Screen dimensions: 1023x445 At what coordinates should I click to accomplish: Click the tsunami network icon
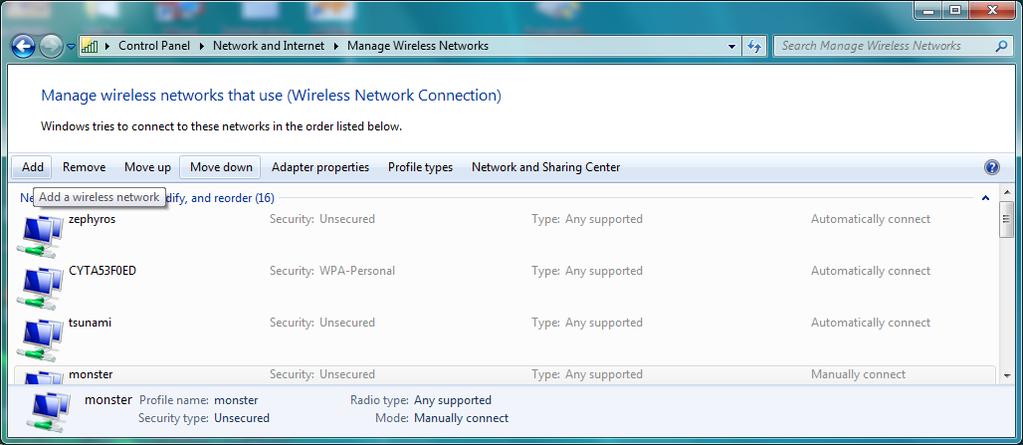40,339
